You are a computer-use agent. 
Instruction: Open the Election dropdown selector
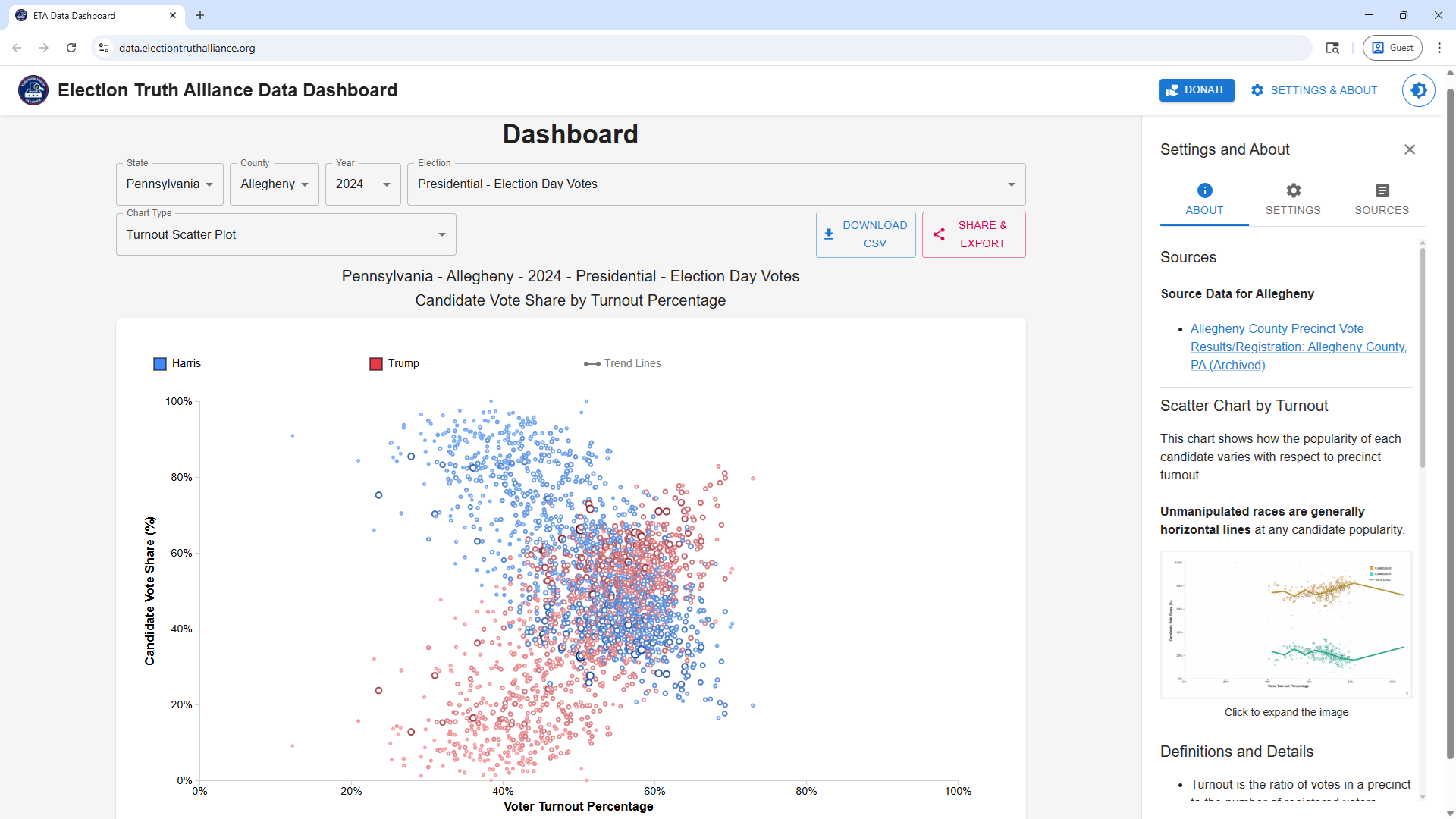(716, 184)
